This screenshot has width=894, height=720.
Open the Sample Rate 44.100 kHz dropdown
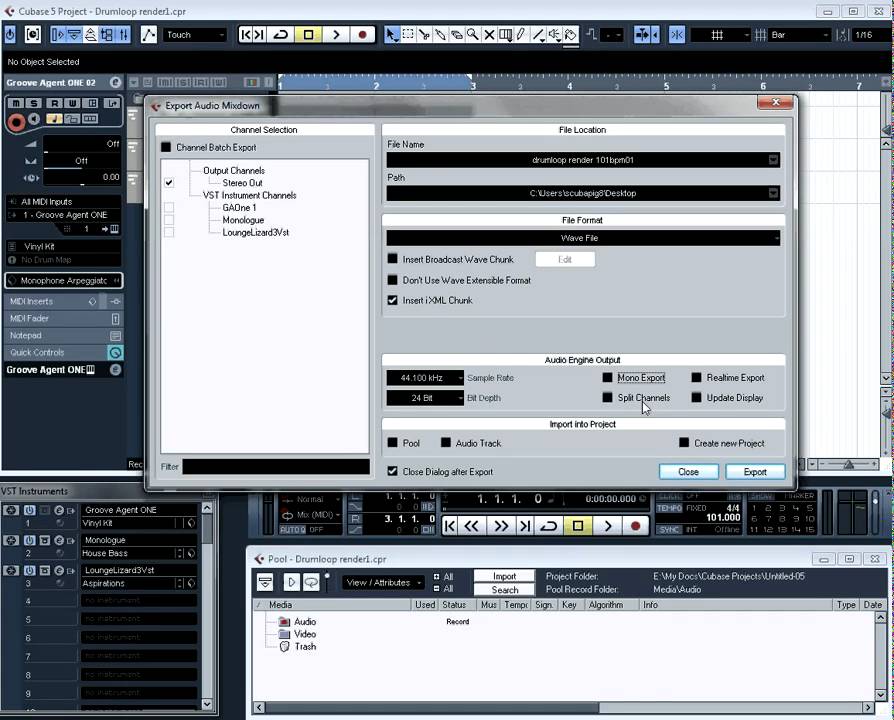tap(425, 378)
